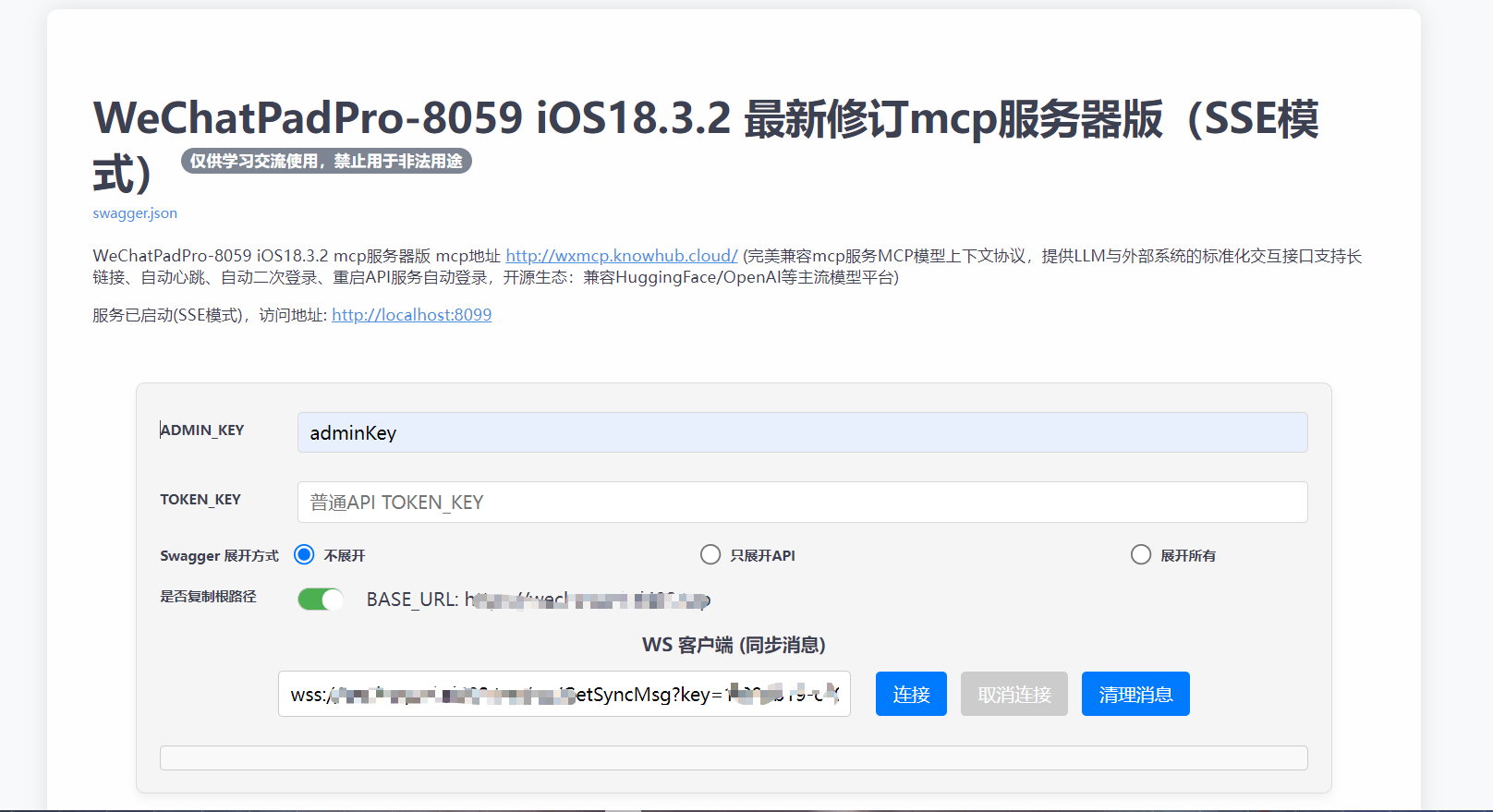Click the empty message output box
Image resolution: width=1493 pixels, height=812 pixels.
coord(734,758)
